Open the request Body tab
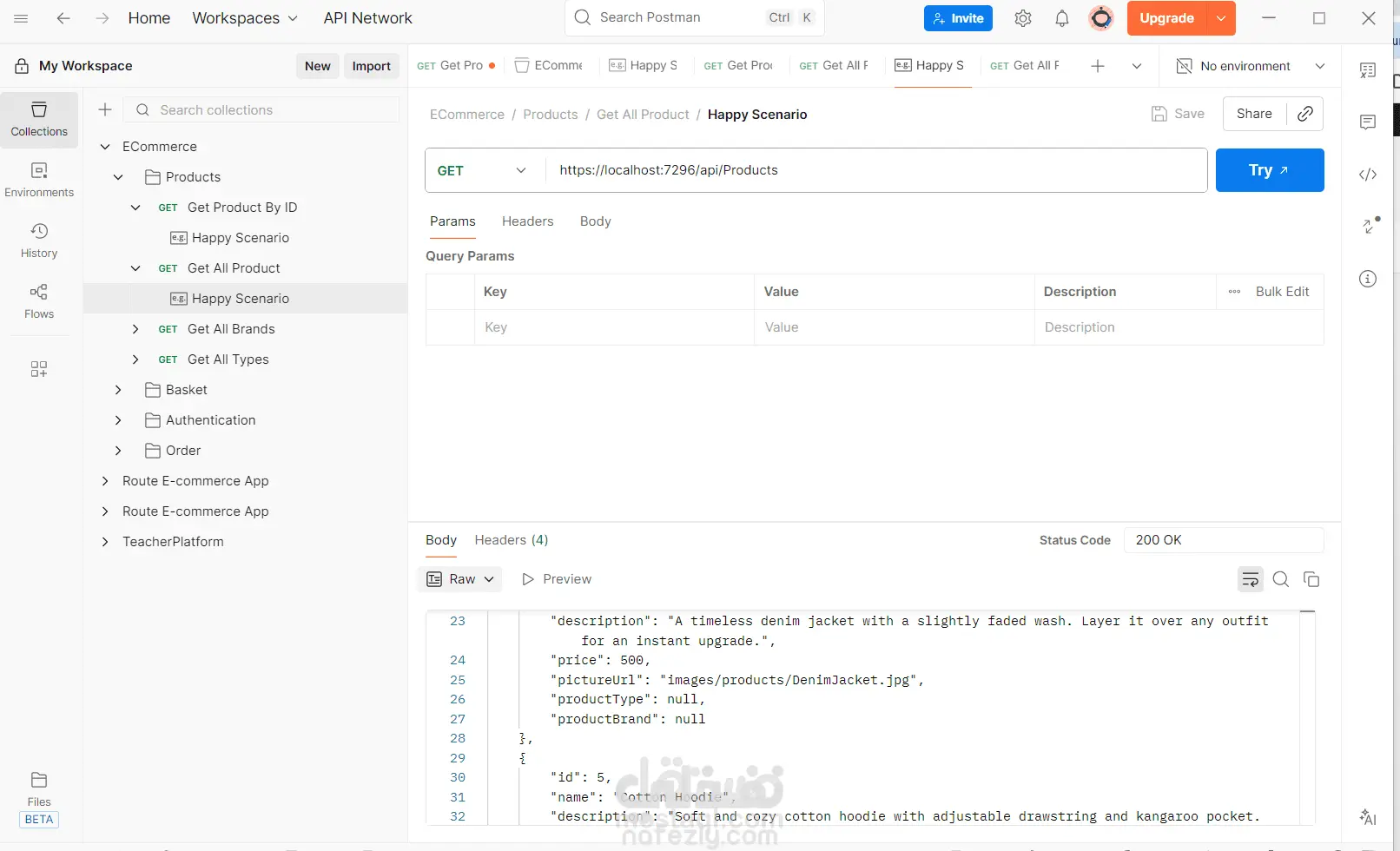1400x851 pixels. coord(596,221)
